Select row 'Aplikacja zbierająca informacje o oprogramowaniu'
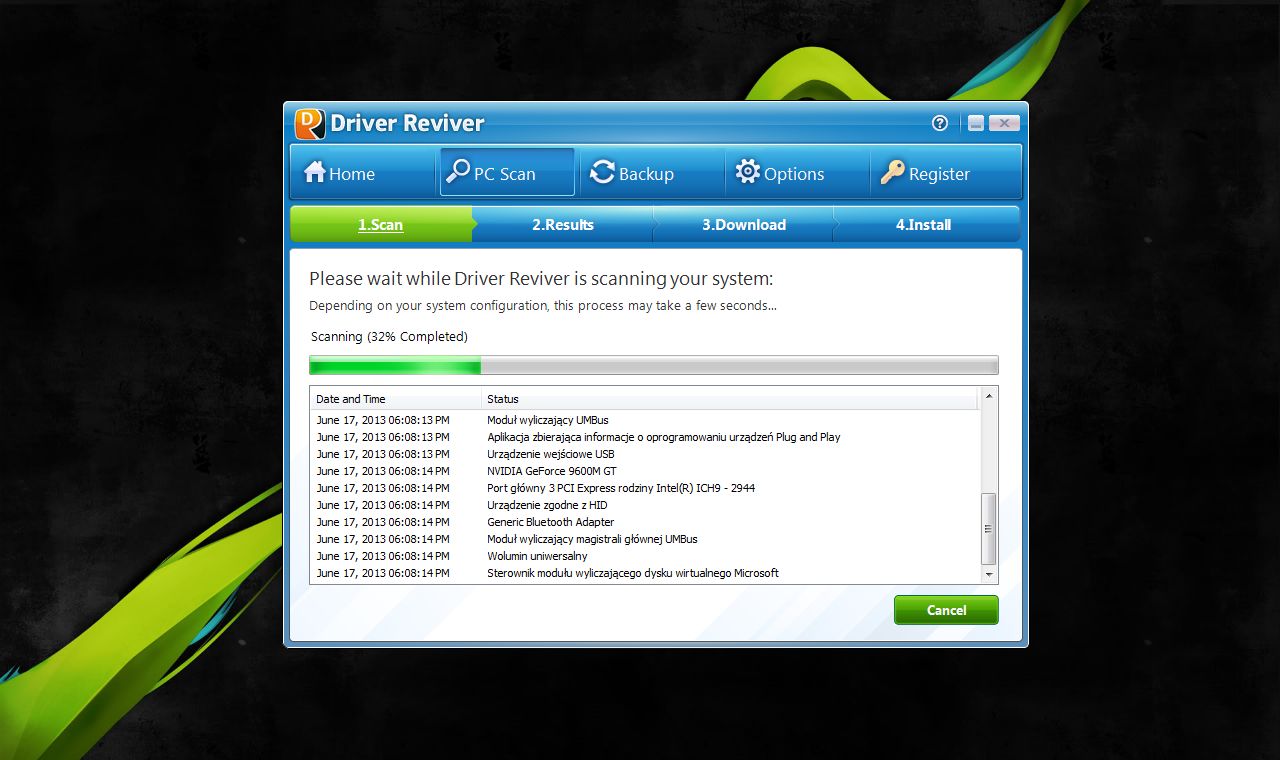This screenshot has width=1280, height=760. point(645,437)
